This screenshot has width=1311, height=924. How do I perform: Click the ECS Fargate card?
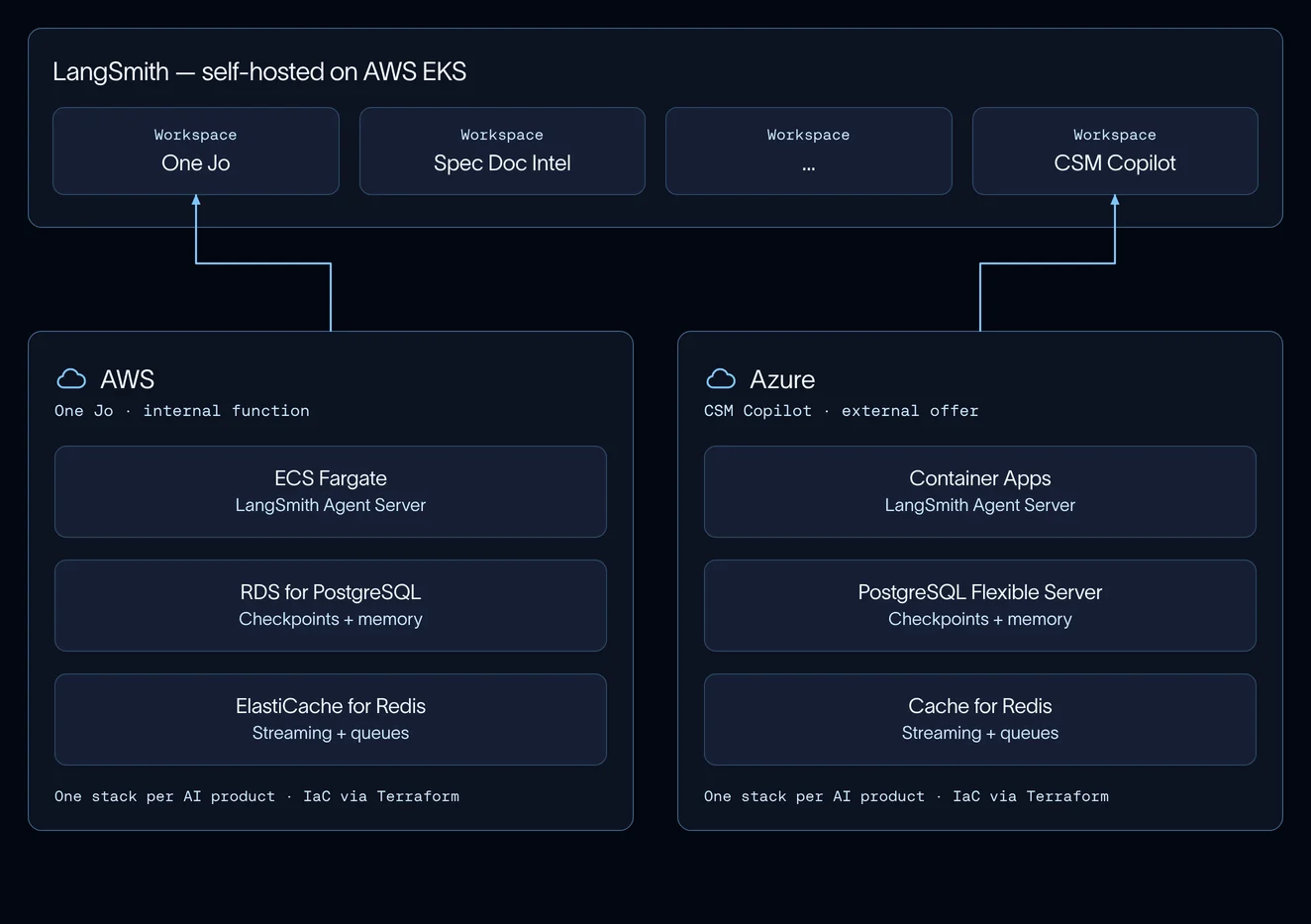[331, 491]
